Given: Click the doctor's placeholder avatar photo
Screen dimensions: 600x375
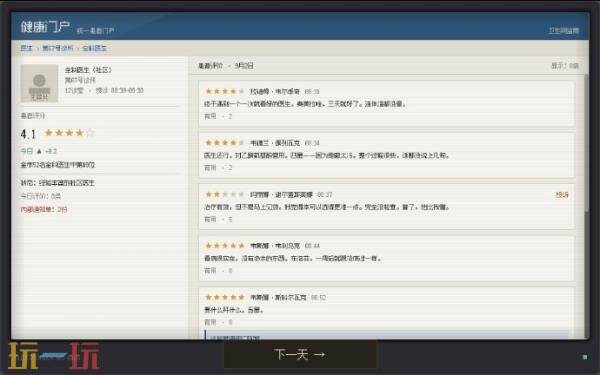Looking at the screenshot, I should 39,83.
